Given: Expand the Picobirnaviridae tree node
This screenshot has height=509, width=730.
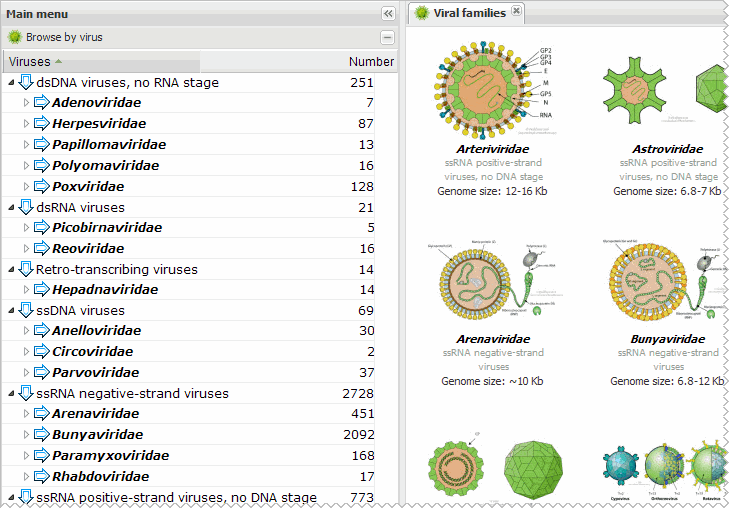Looking at the screenshot, I should coord(26,227).
